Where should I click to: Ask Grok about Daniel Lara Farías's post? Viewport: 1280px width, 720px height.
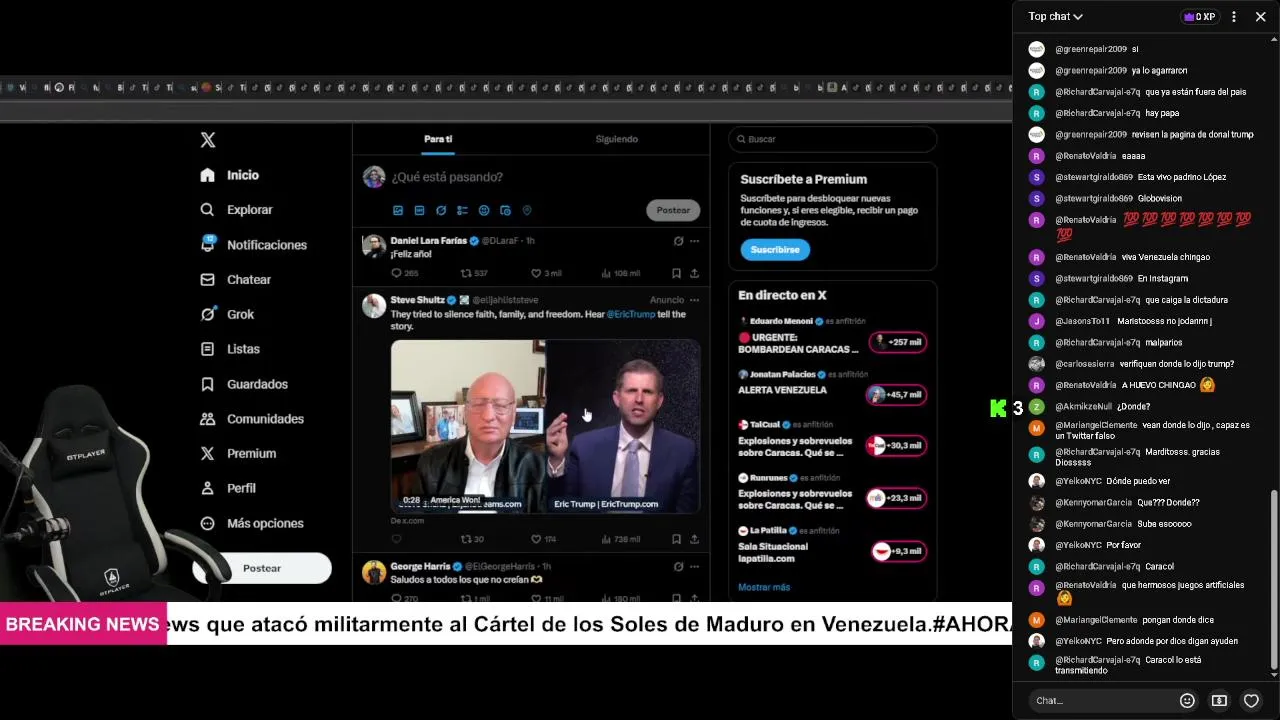point(678,241)
